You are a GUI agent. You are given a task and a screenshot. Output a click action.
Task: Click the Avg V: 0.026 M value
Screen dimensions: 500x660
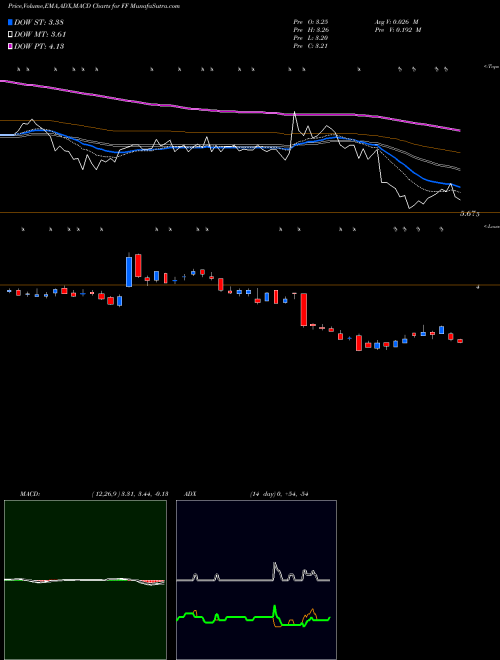(396, 22)
